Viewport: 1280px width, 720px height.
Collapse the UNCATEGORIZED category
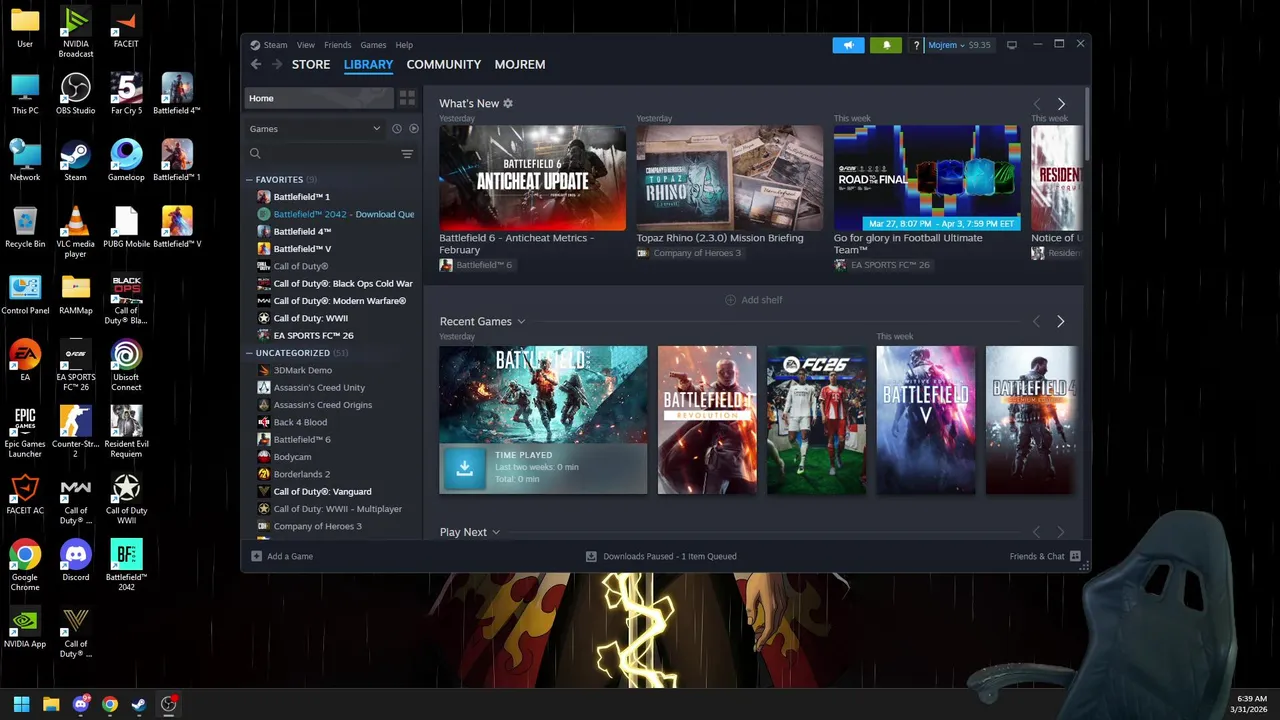tap(249, 353)
